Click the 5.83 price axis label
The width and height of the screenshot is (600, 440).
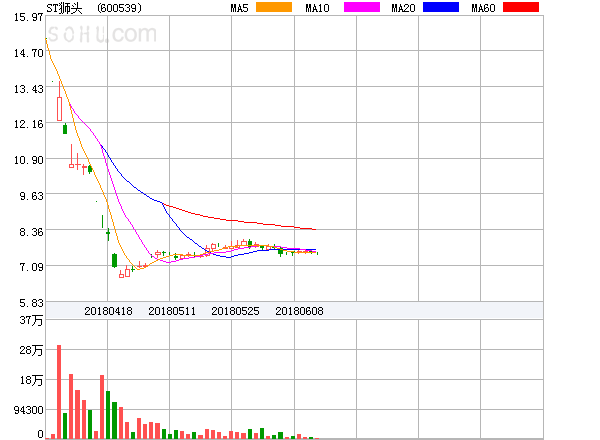point(31,303)
